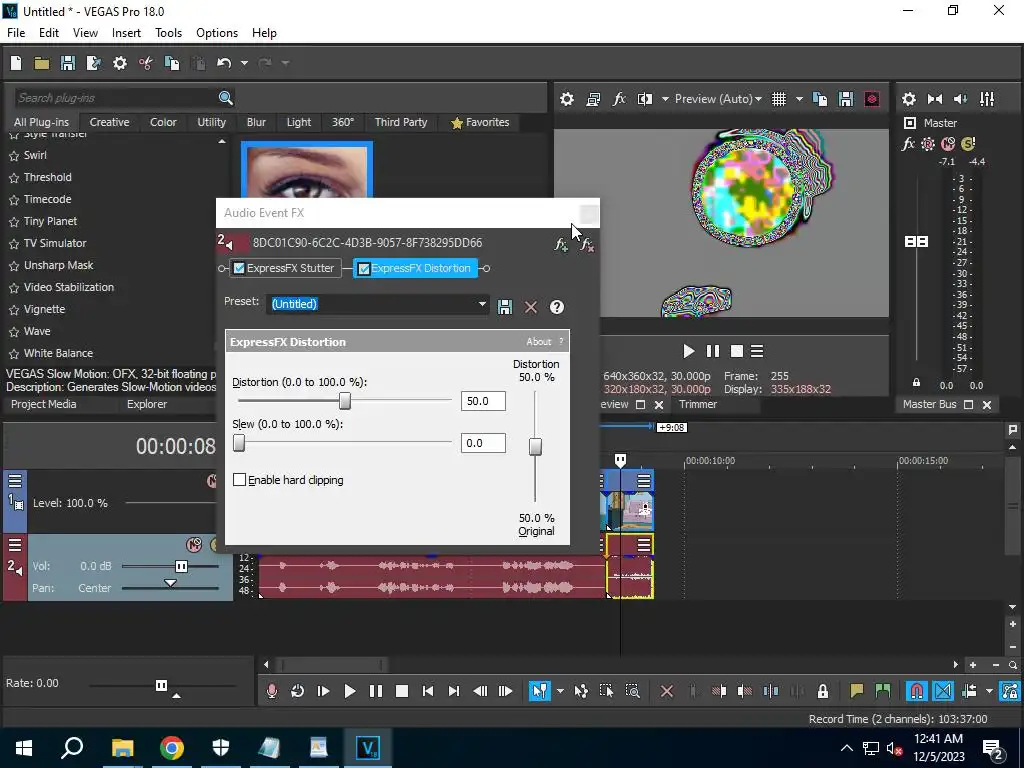Expand overlays grid dropdown arrow
Screen dimensions: 1024x768
[x=799, y=99]
